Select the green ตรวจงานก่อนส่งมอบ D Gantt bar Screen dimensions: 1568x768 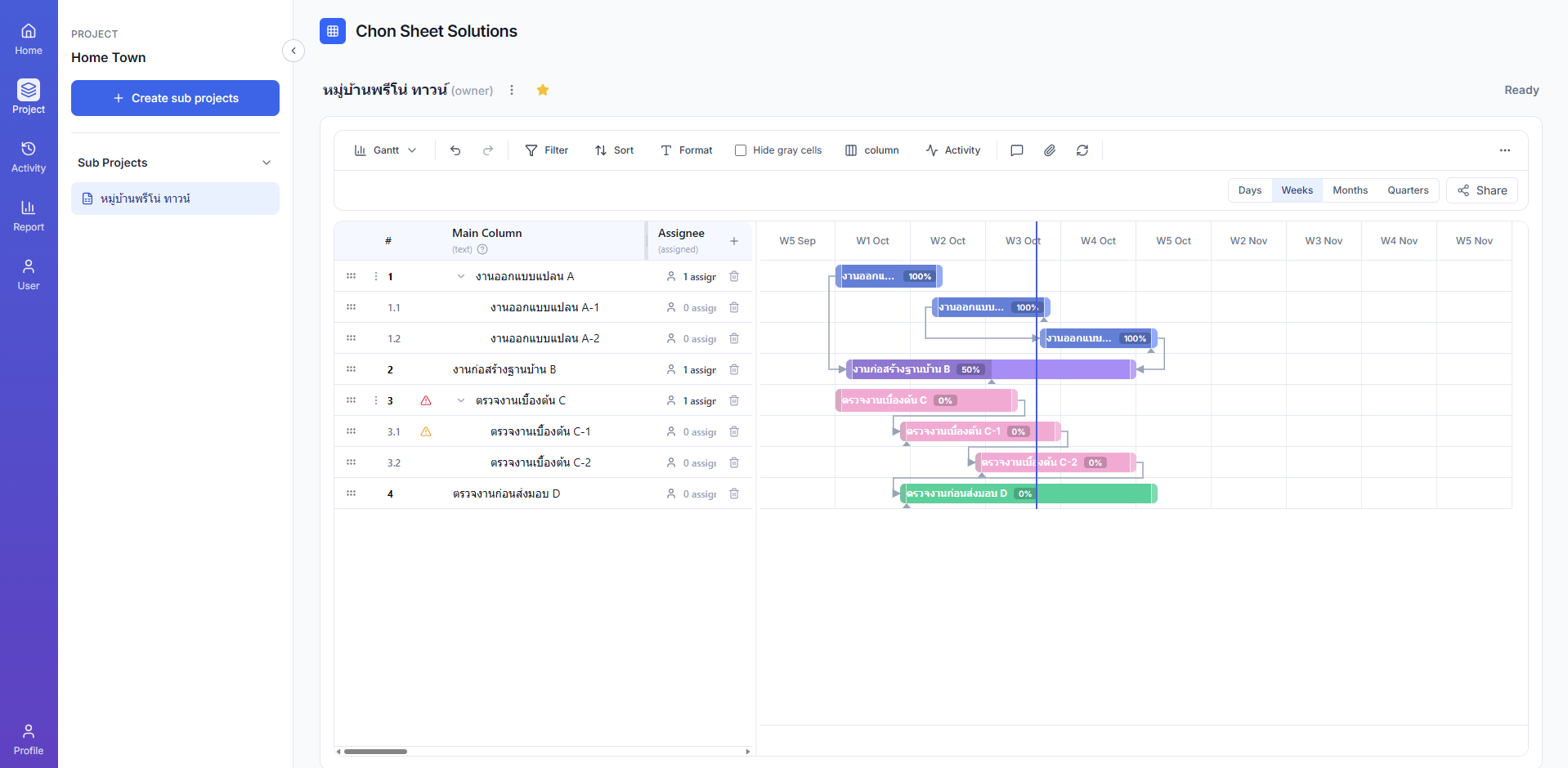tap(1028, 493)
